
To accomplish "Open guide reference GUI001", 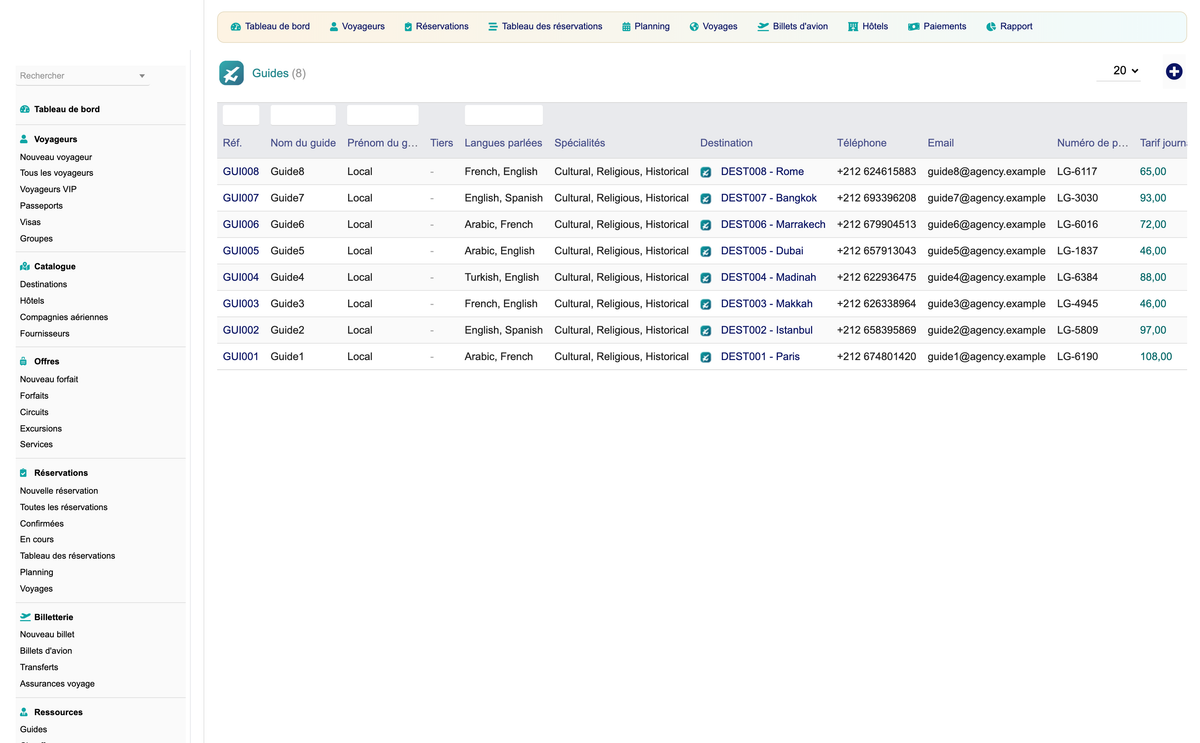I will click(241, 357).
